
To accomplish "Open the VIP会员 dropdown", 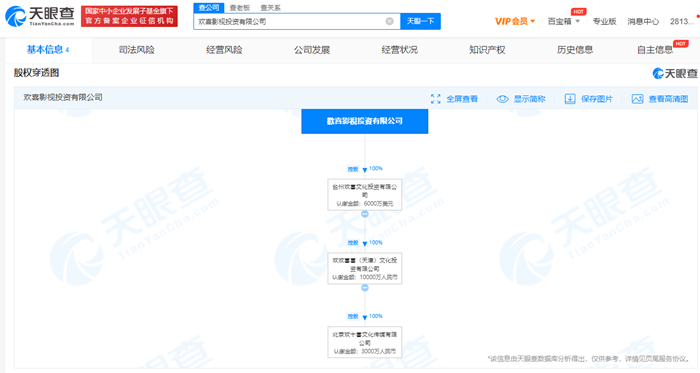I will [515, 21].
